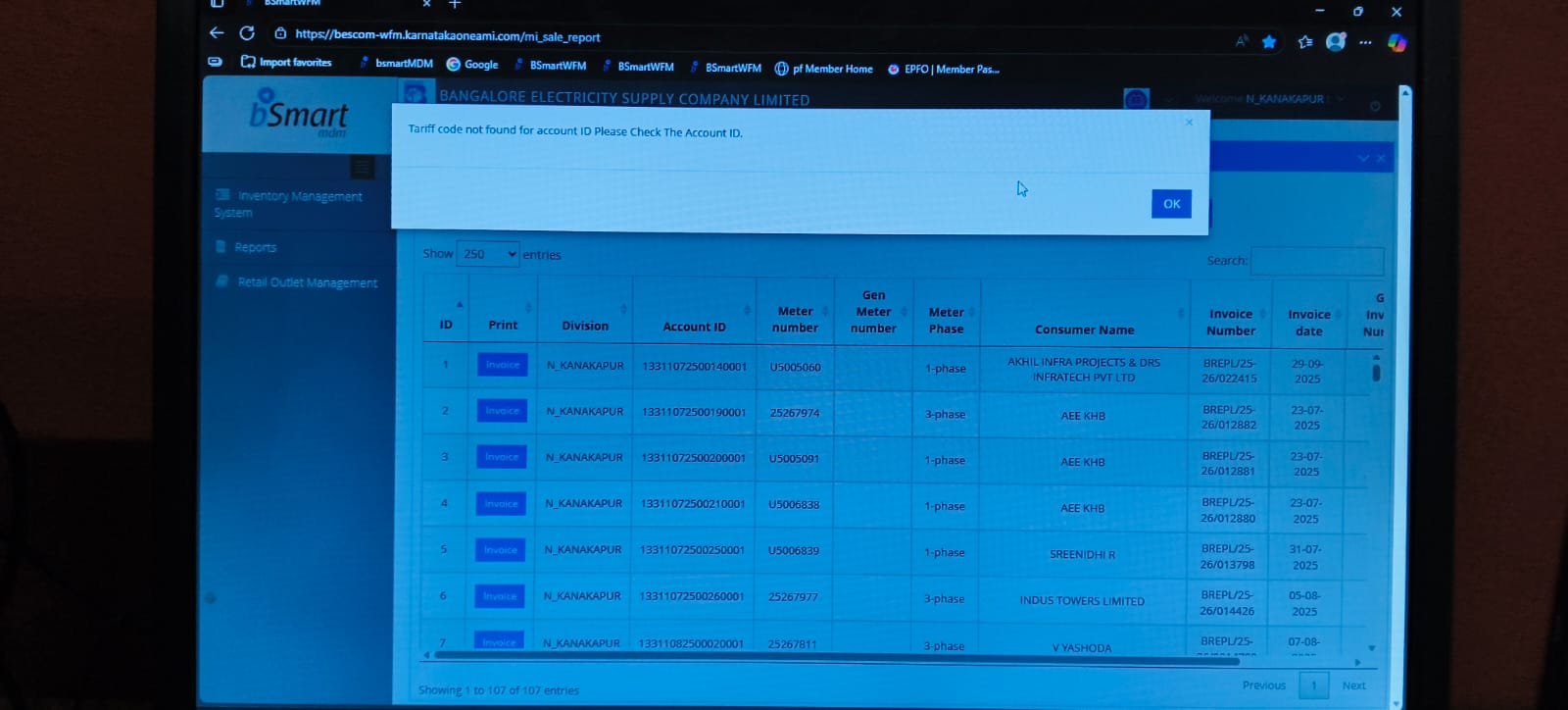Expand the Welcome N_KANAKAPUR user dropdown

[1269, 99]
